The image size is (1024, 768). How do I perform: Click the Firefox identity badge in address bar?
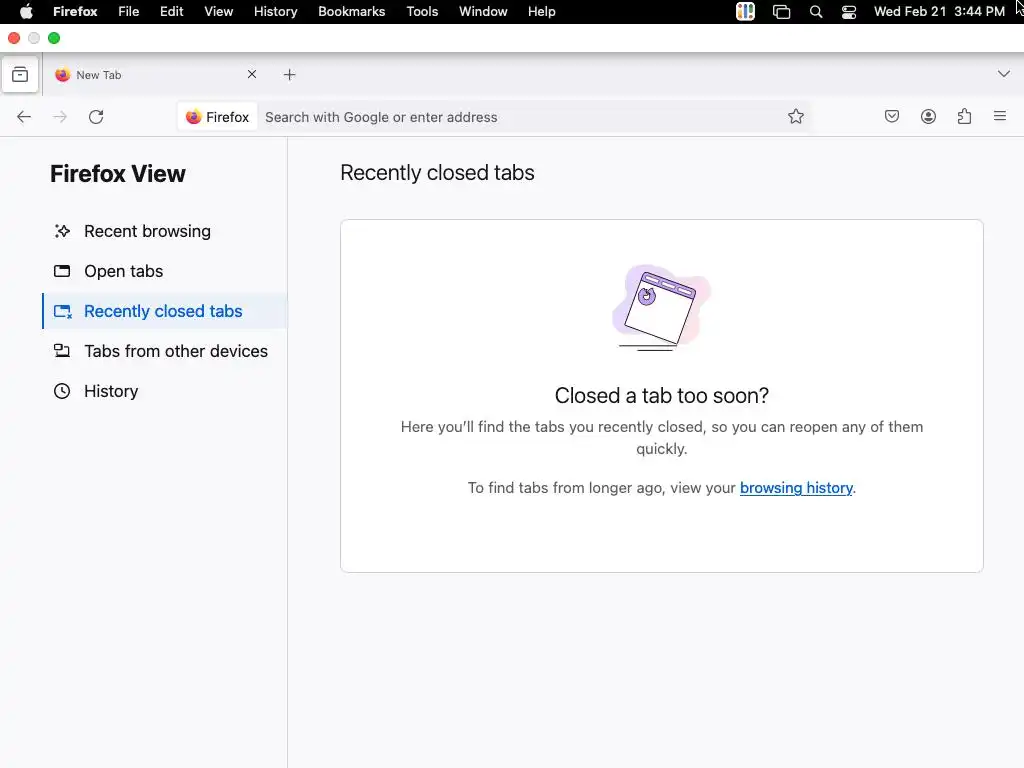[x=218, y=117]
